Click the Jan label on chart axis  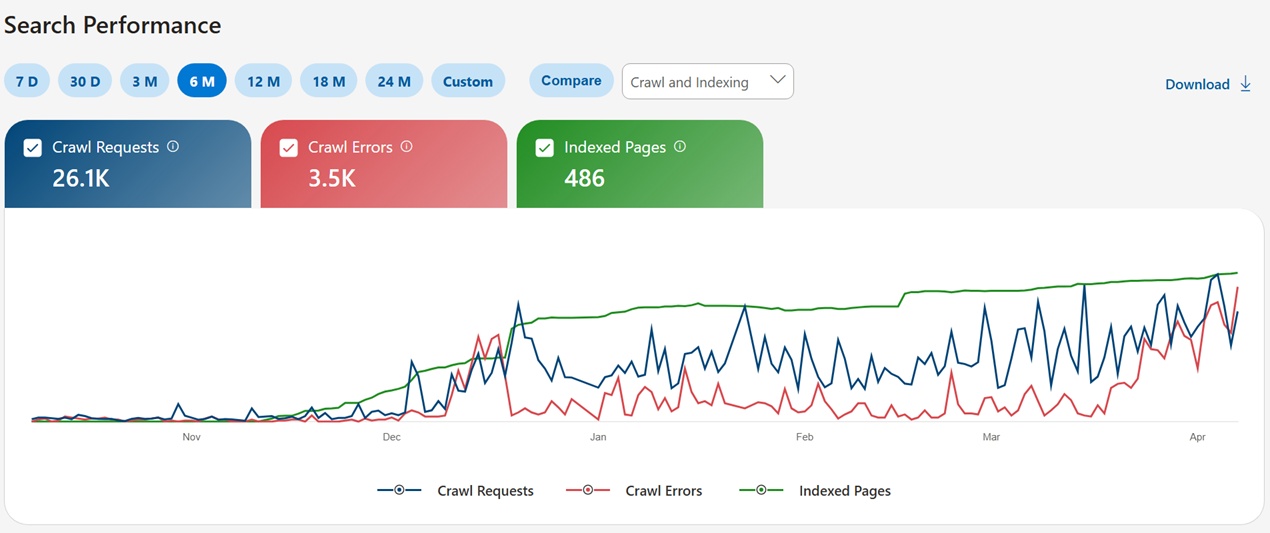pyautogui.click(x=598, y=437)
